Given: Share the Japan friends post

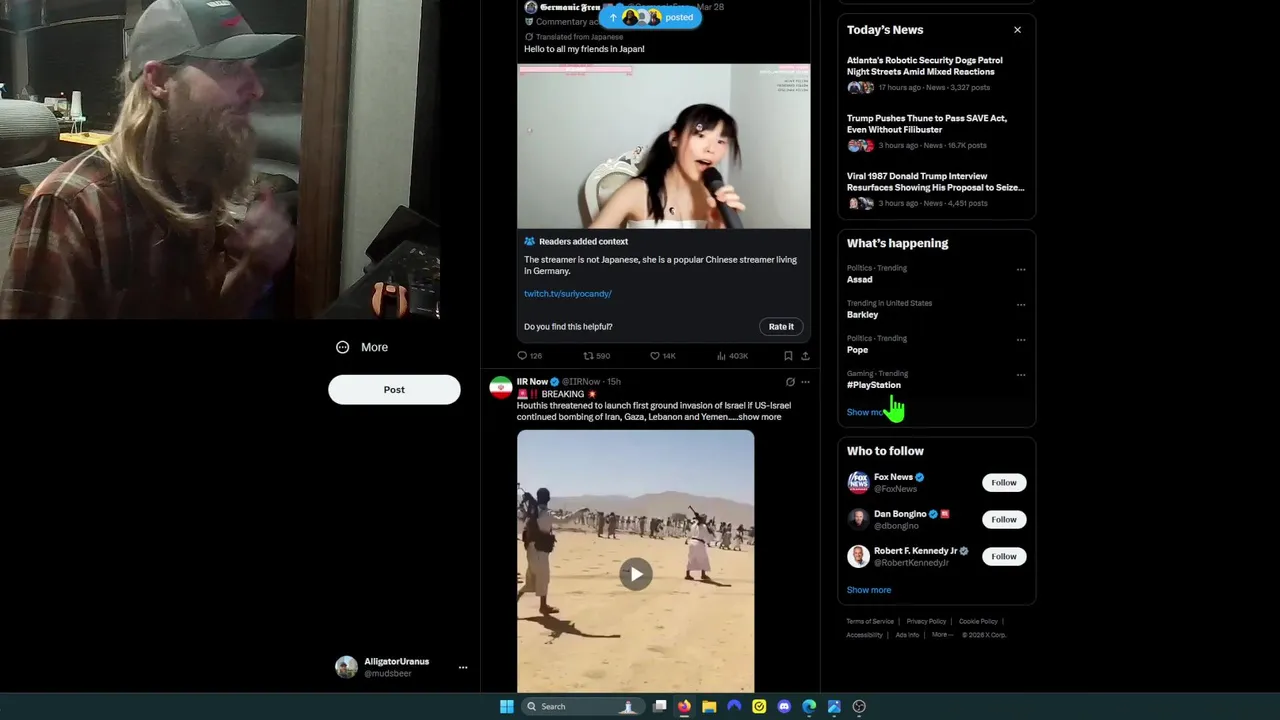Looking at the screenshot, I should click(805, 355).
